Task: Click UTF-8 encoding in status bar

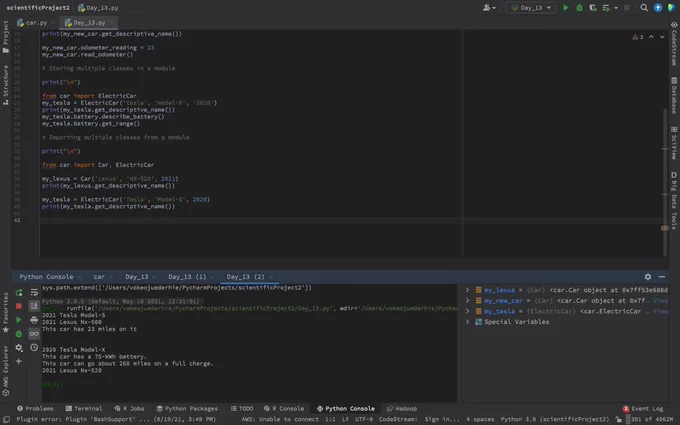Action: pyautogui.click(x=363, y=419)
